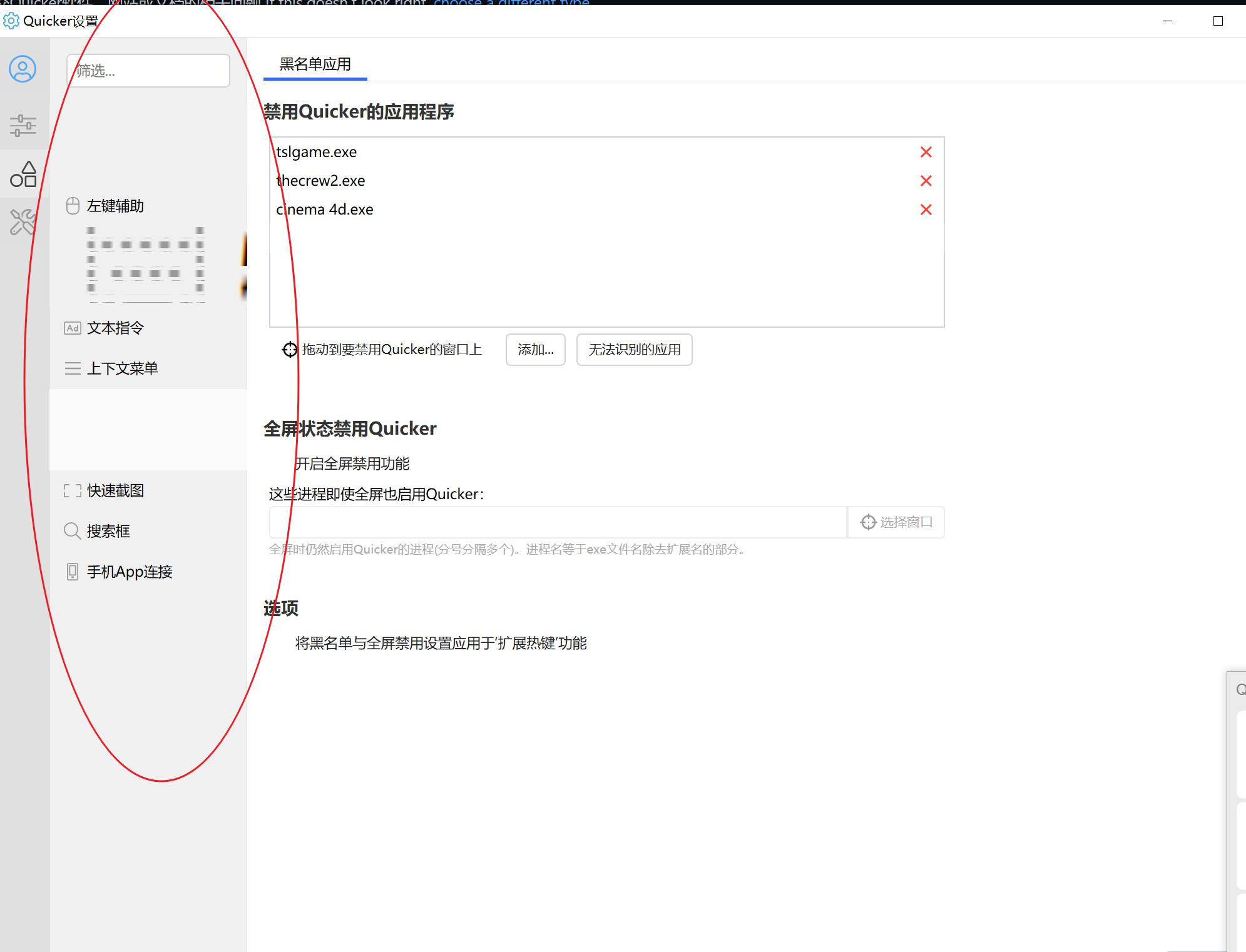Click the crosshair window picker icon

pos(289,350)
